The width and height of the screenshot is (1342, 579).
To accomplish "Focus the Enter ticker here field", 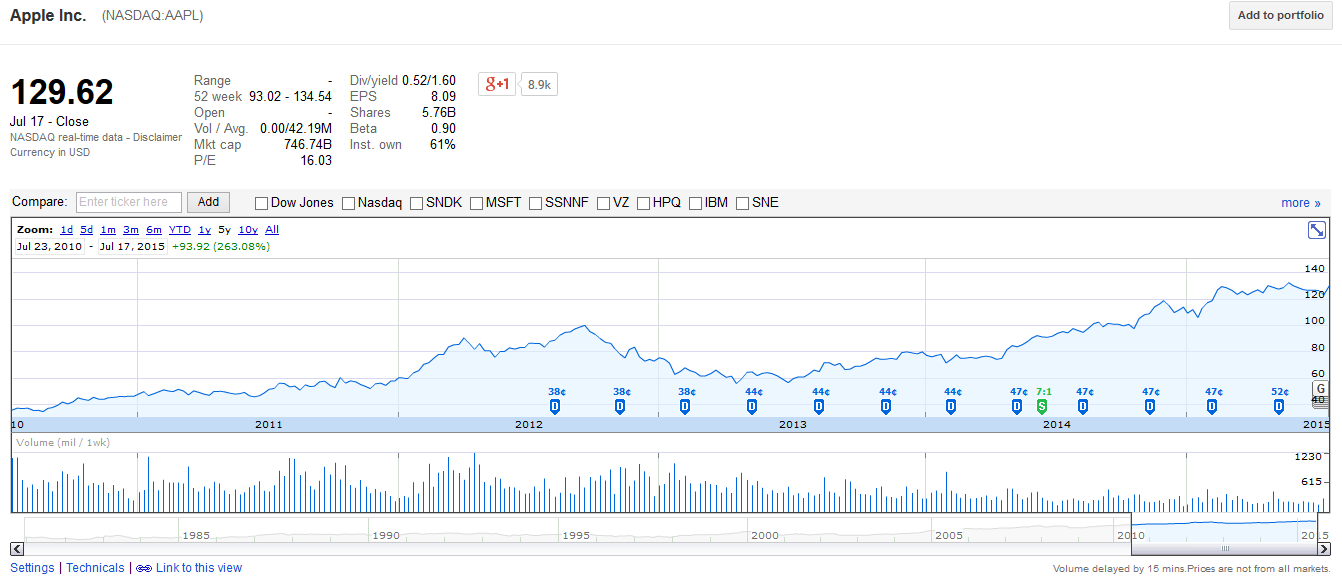I will (x=129, y=202).
